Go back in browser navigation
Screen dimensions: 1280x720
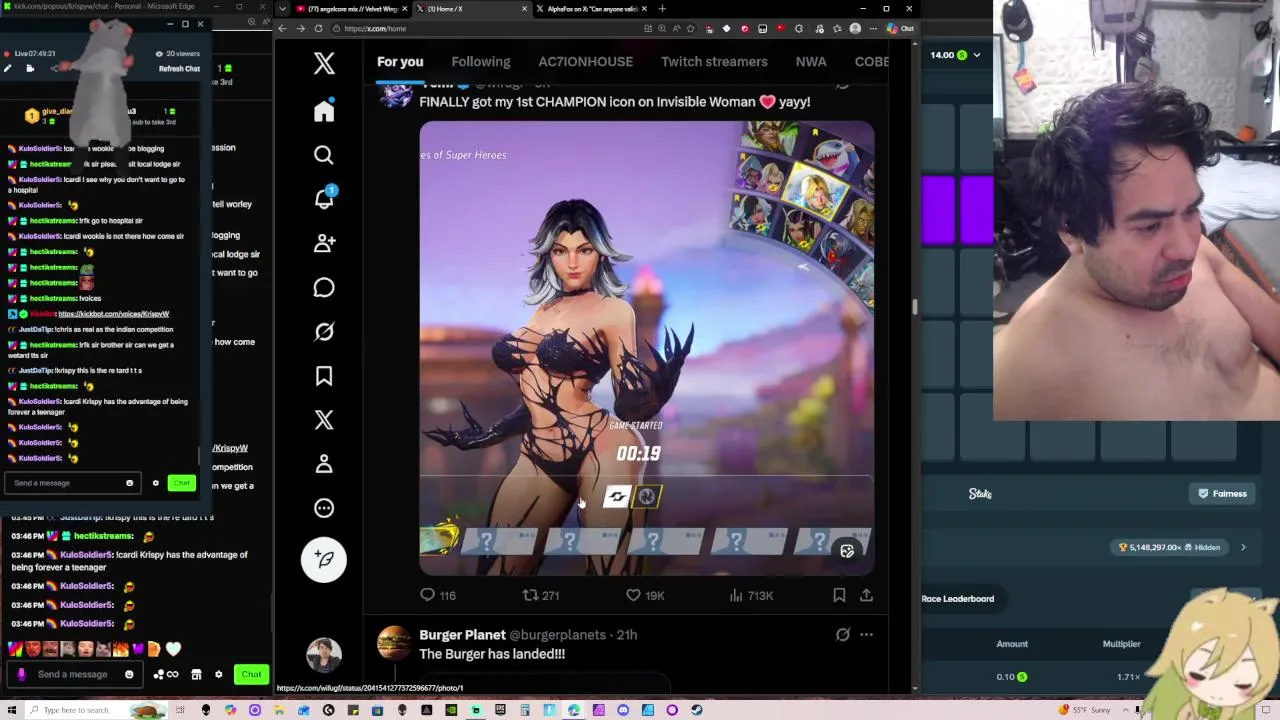[x=282, y=28]
